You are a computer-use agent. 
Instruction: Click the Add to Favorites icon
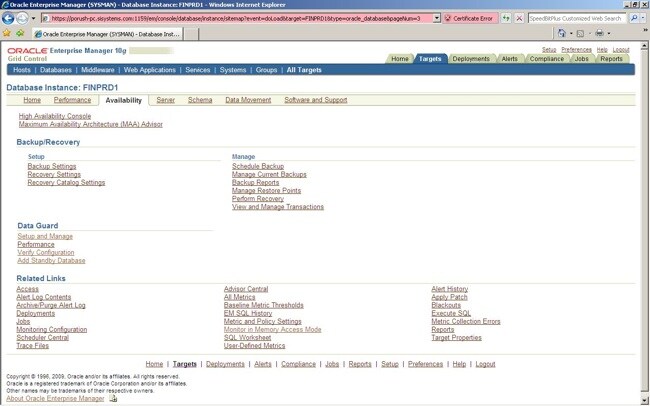click(20, 33)
